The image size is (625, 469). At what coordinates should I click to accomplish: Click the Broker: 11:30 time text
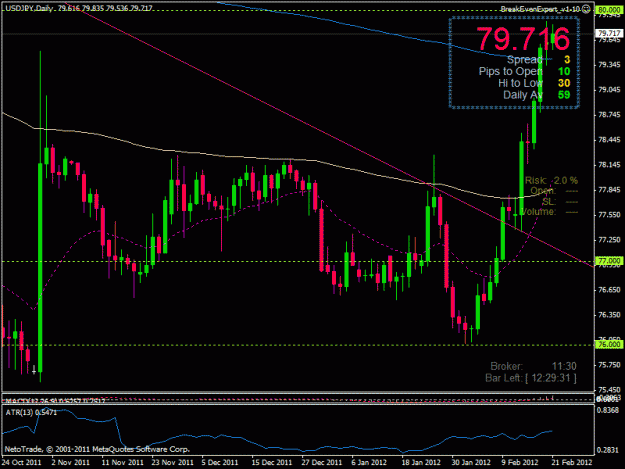[533, 366]
